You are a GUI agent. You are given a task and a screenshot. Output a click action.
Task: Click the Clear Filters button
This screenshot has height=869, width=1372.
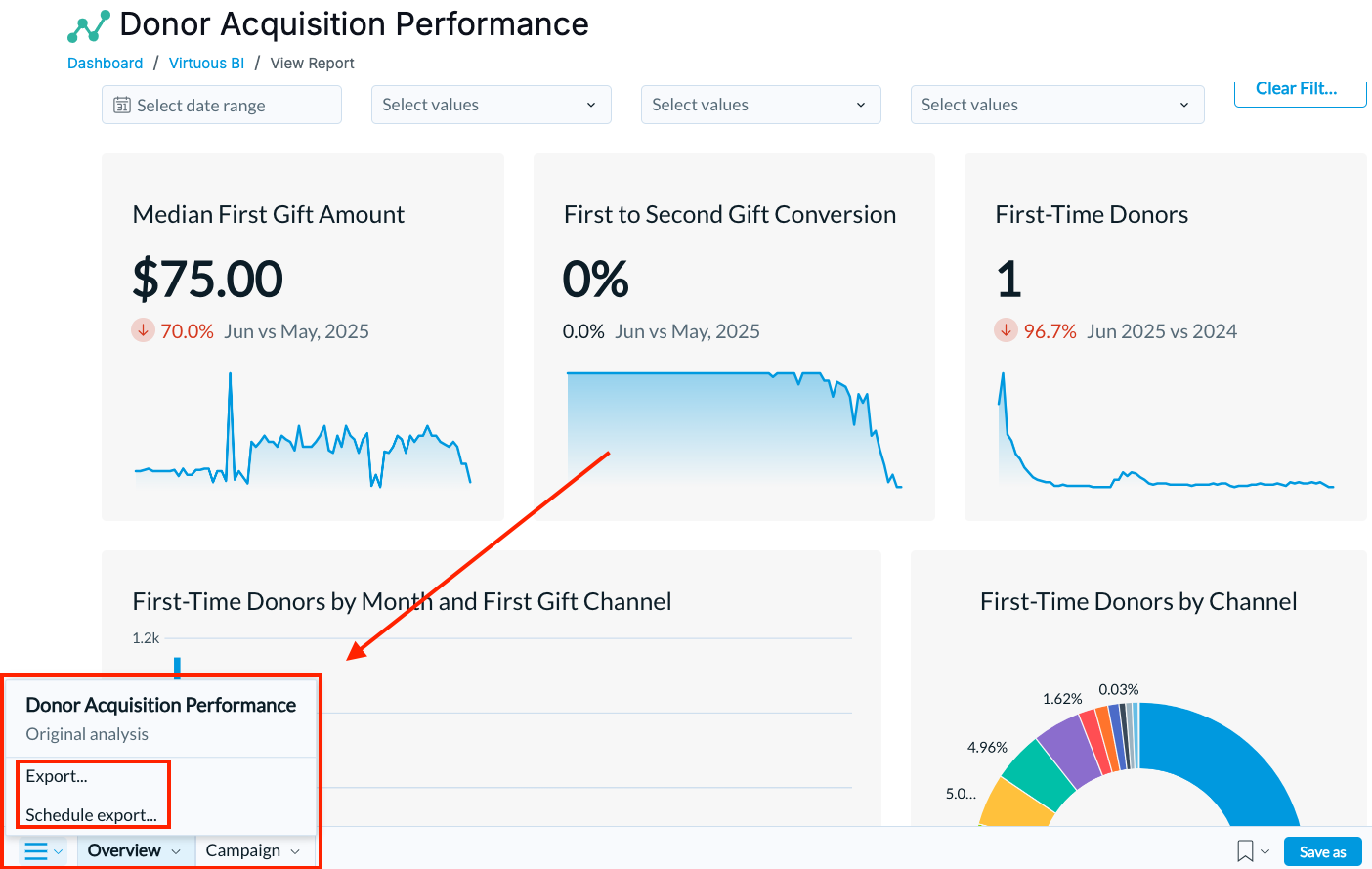tap(1300, 90)
